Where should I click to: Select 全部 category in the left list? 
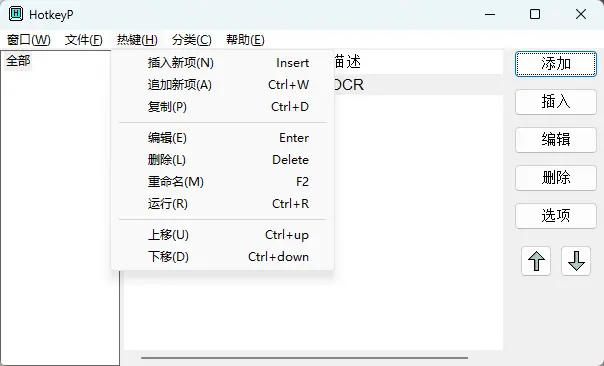tap(18, 61)
